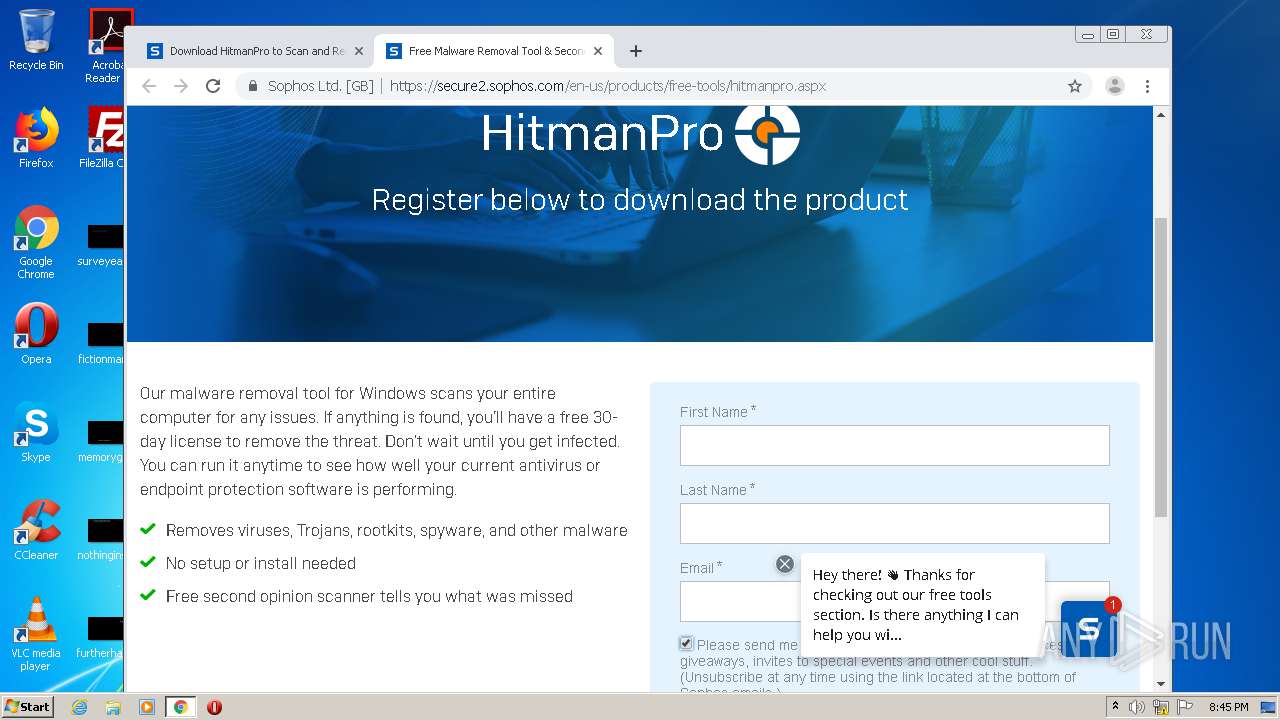Image resolution: width=1280 pixels, height=720 pixels.
Task: Bookmark this page with the star icon
Action: tap(1075, 86)
